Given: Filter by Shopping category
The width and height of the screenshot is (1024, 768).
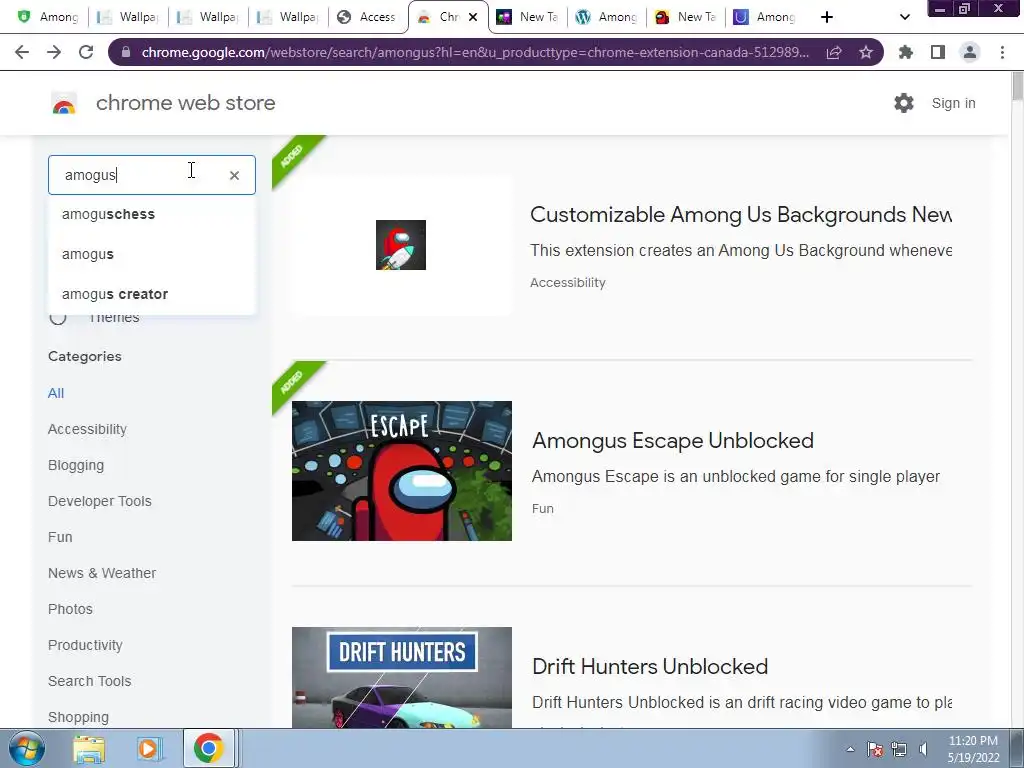Looking at the screenshot, I should click(78, 717).
